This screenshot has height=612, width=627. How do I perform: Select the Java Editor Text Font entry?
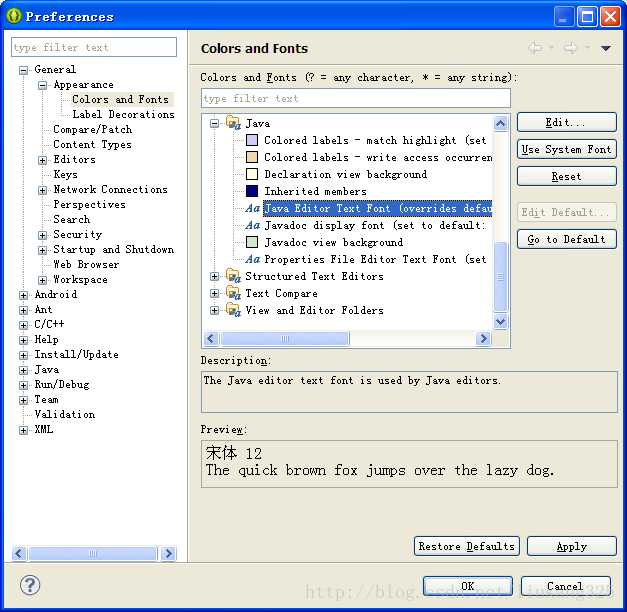click(x=377, y=208)
